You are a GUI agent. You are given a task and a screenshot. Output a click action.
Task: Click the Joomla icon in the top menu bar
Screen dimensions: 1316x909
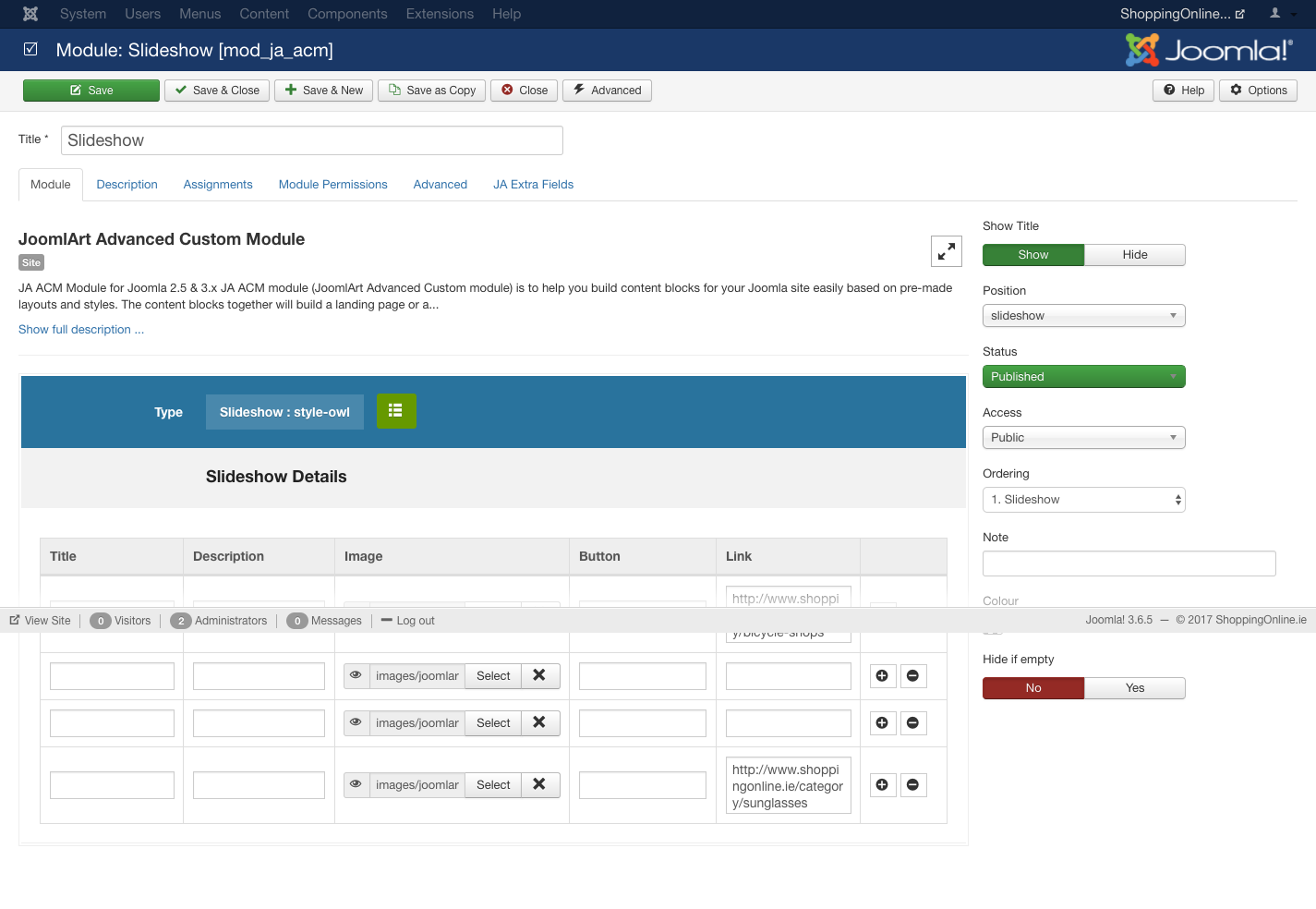(x=30, y=14)
